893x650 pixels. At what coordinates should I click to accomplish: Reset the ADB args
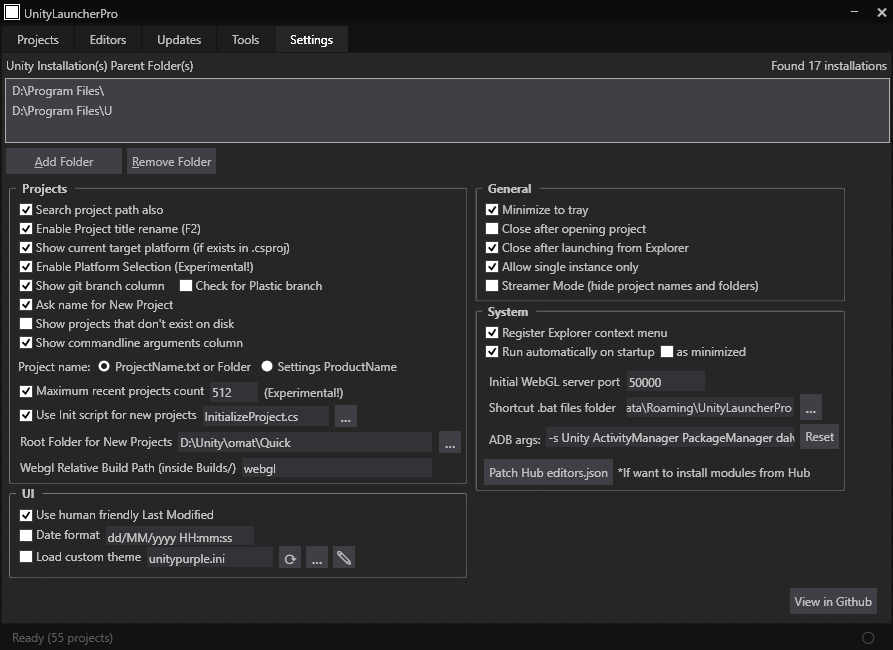pos(819,437)
